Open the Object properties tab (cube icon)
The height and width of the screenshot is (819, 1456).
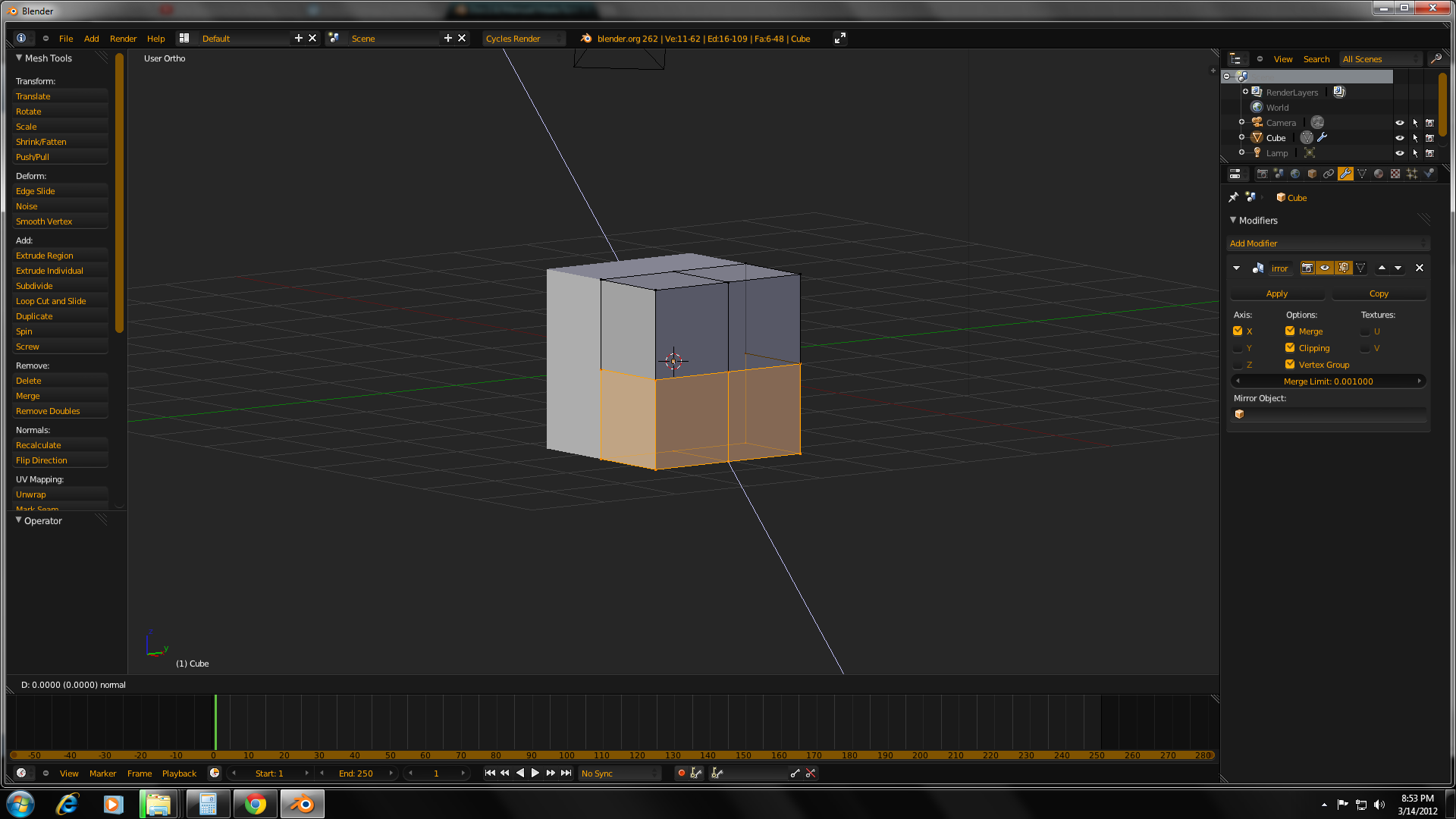[x=1312, y=174]
